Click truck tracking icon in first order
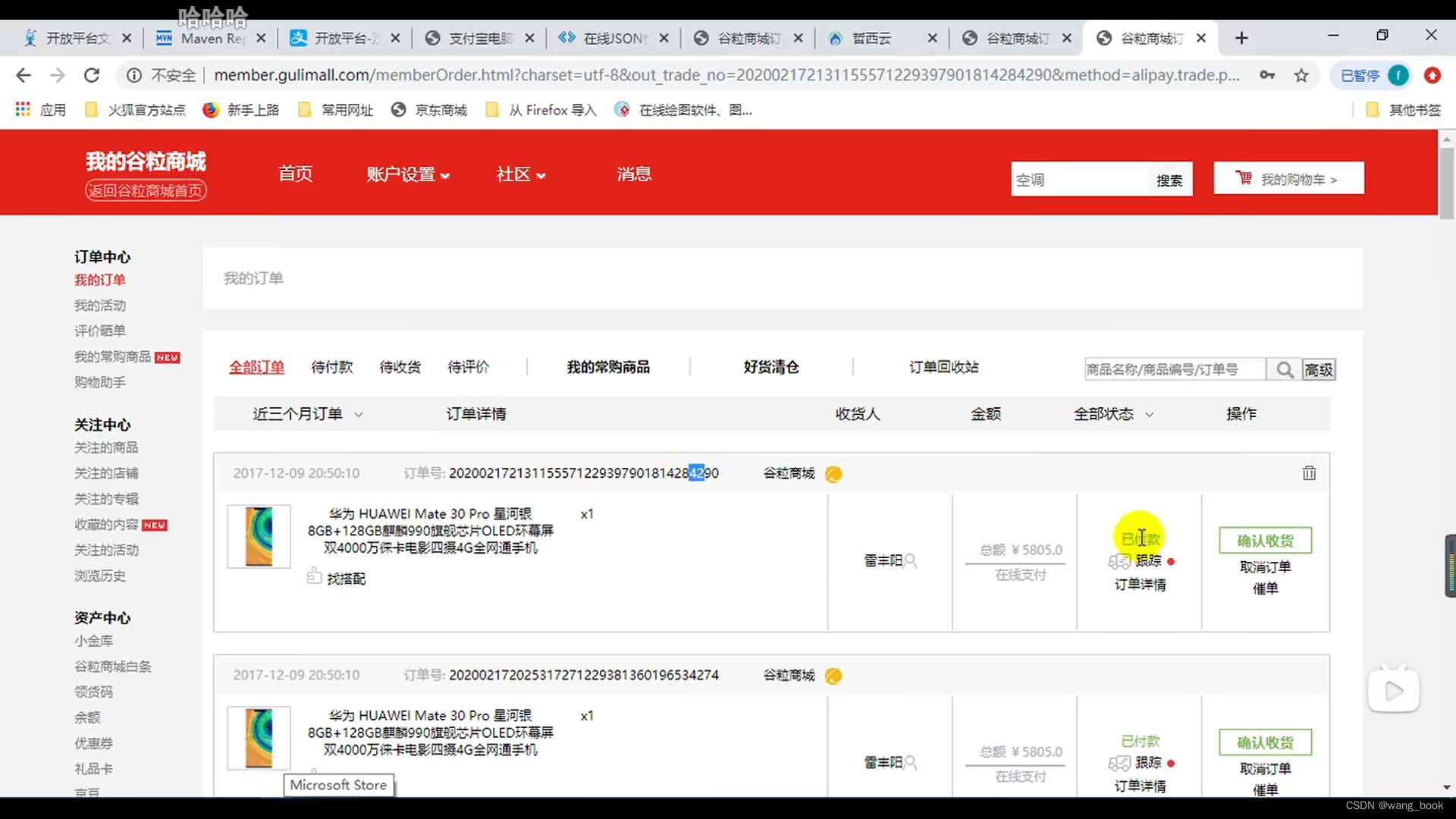This screenshot has width=1456, height=819. pos(1119,562)
